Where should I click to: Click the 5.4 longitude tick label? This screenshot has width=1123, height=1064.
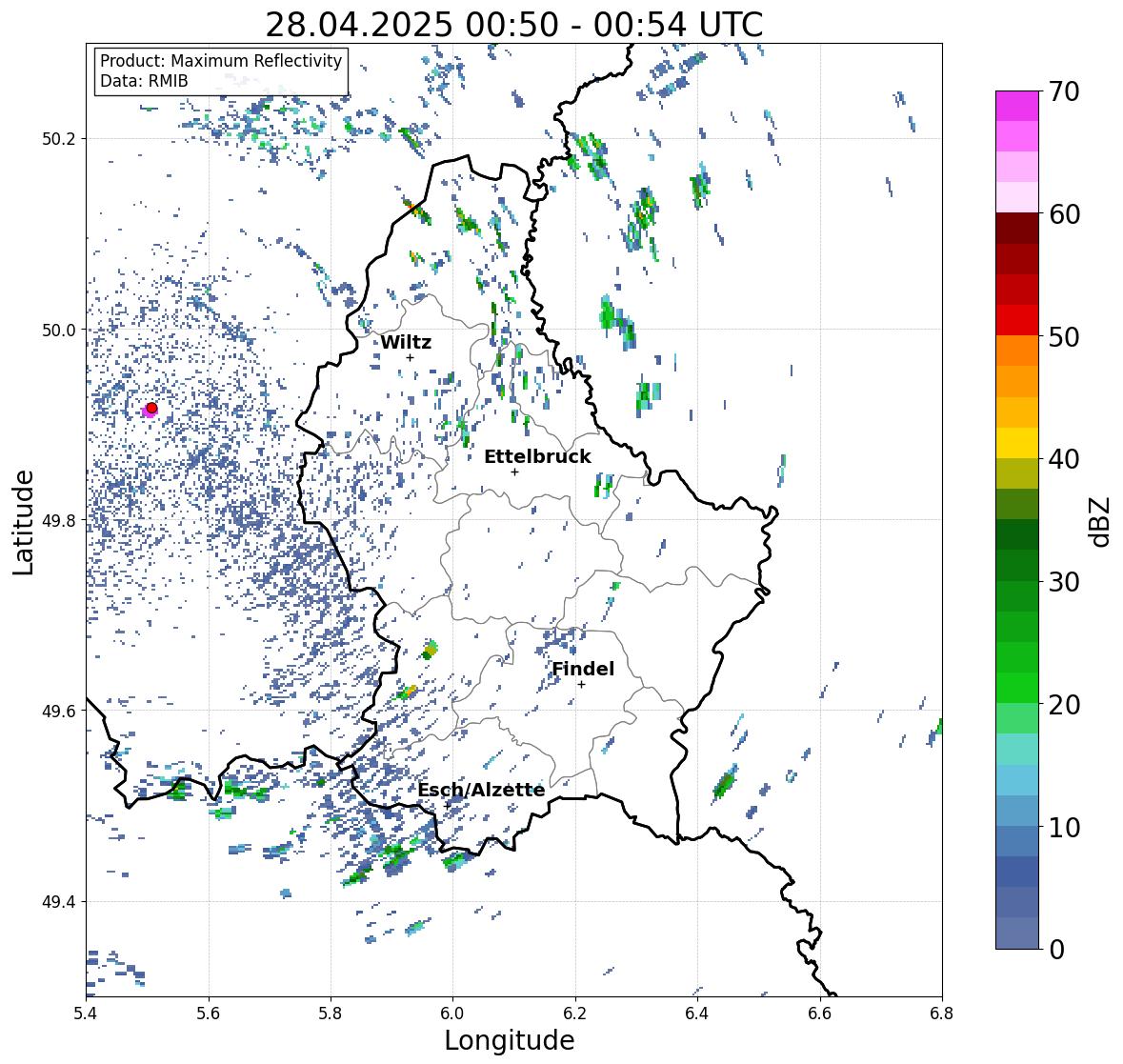[86, 1013]
